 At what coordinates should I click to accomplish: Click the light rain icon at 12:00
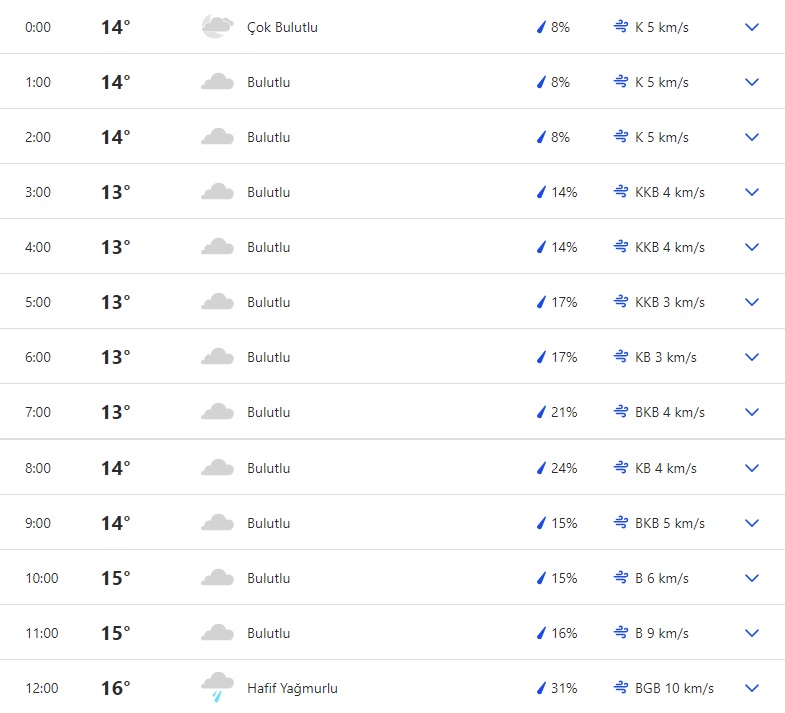tap(217, 687)
